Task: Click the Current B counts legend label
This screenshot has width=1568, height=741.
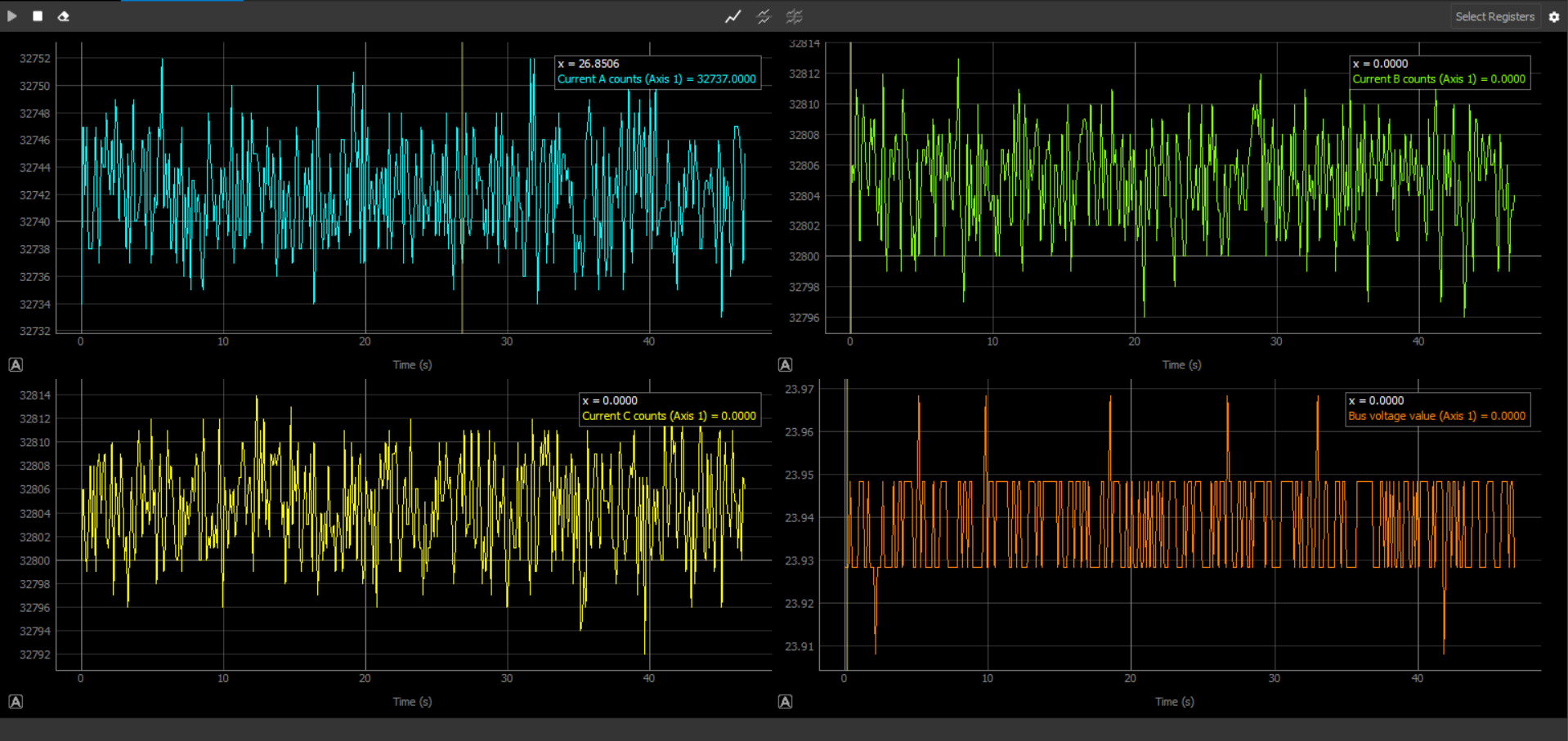Action: (1438, 79)
